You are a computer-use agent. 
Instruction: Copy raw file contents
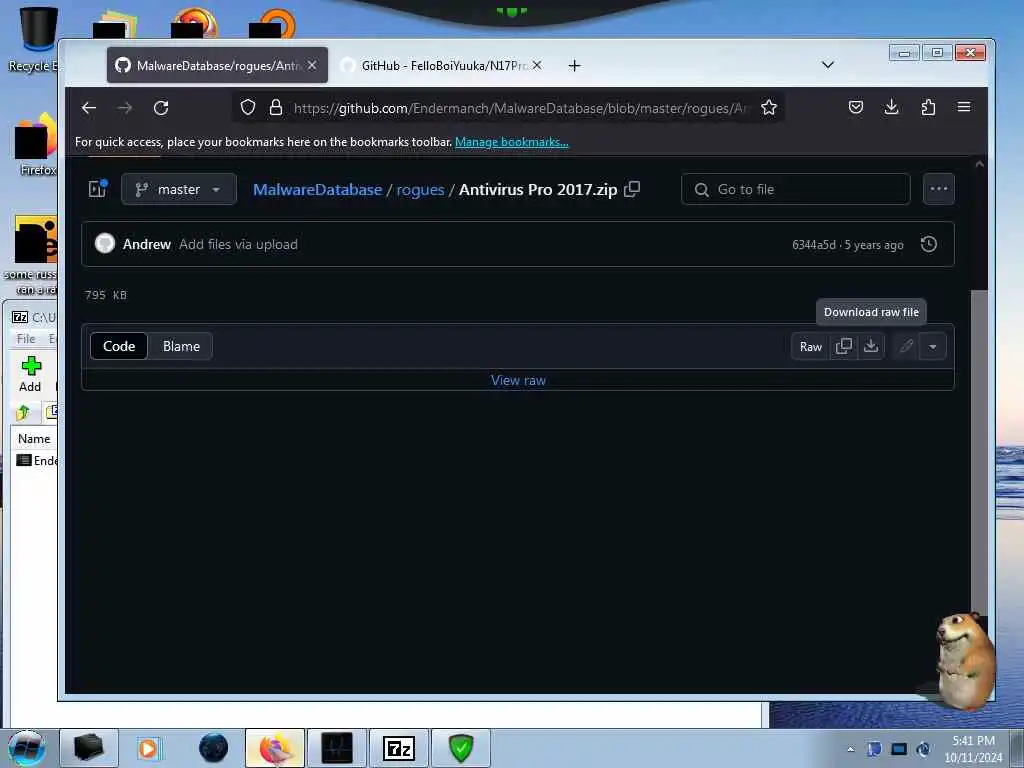[x=844, y=346]
